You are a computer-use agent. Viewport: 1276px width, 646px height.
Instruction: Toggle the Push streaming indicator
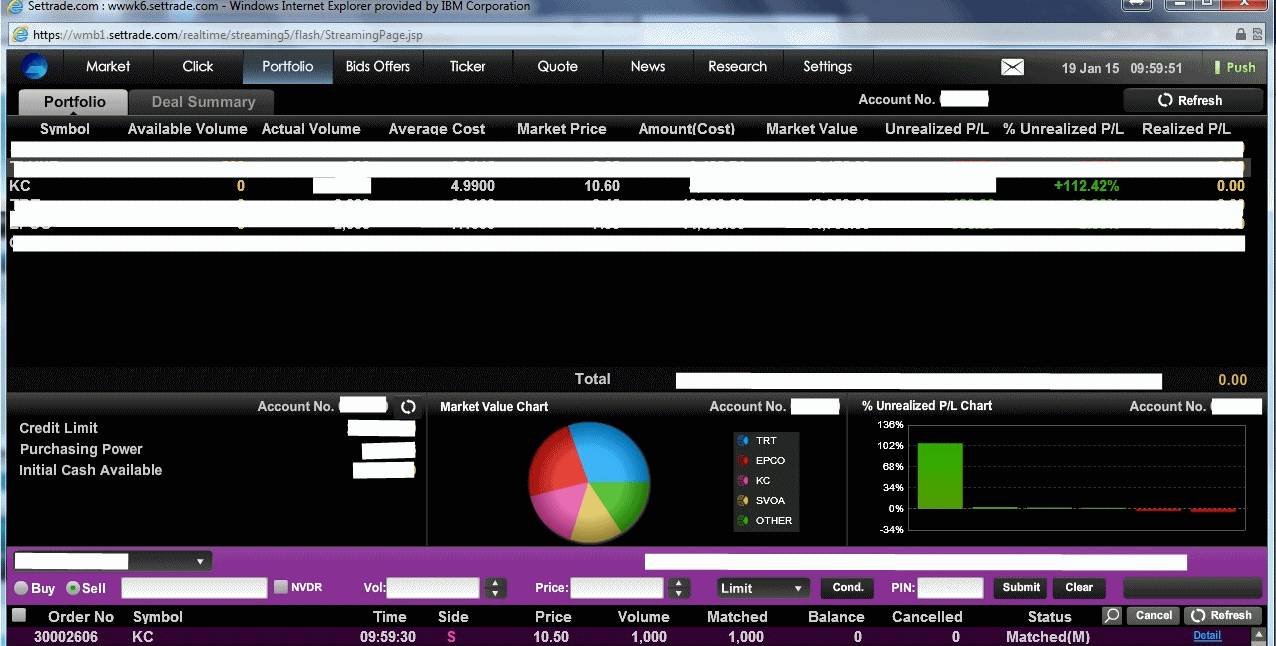tap(1234, 68)
